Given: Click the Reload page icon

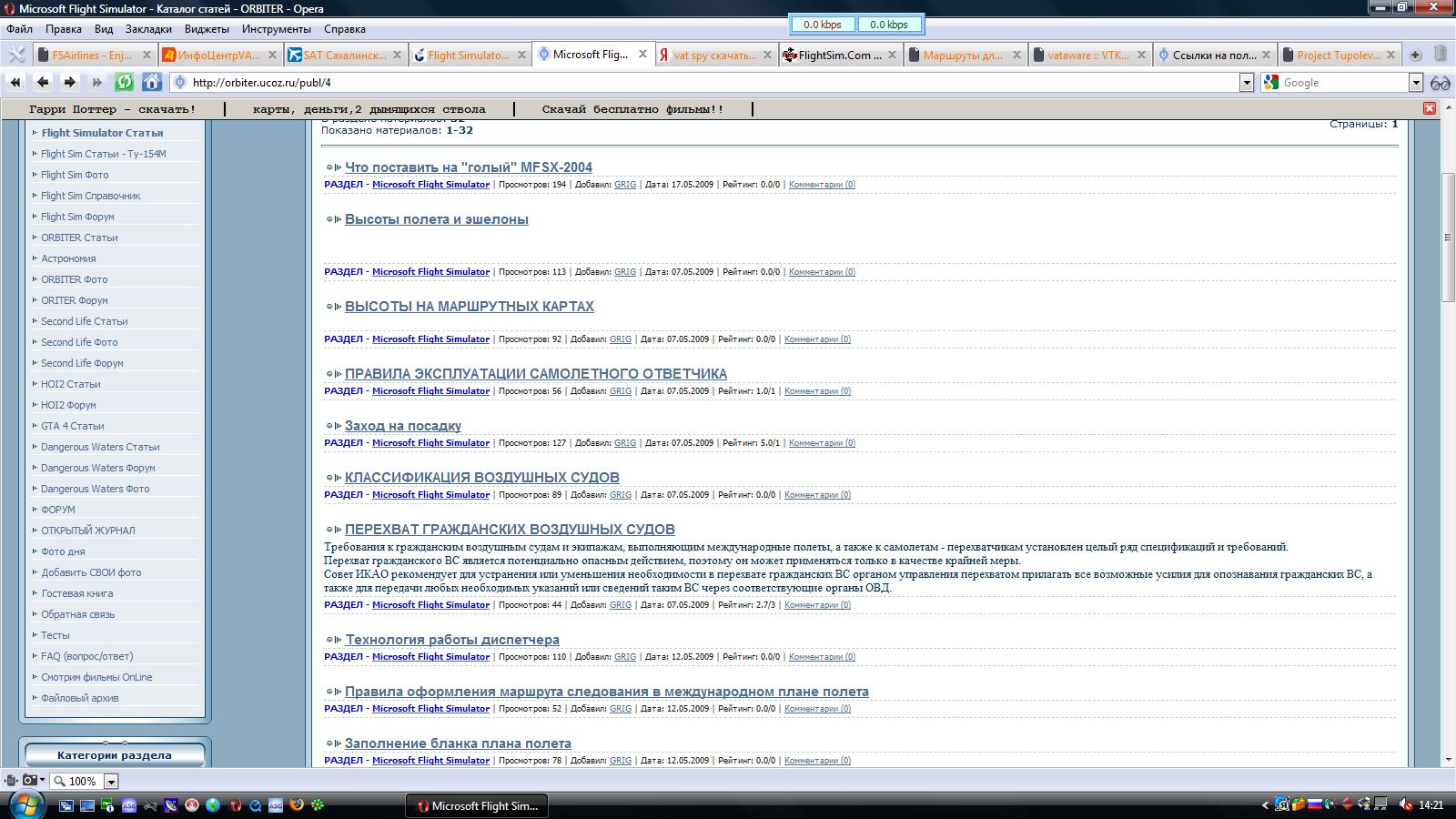Looking at the screenshot, I should tap(124, 82).
